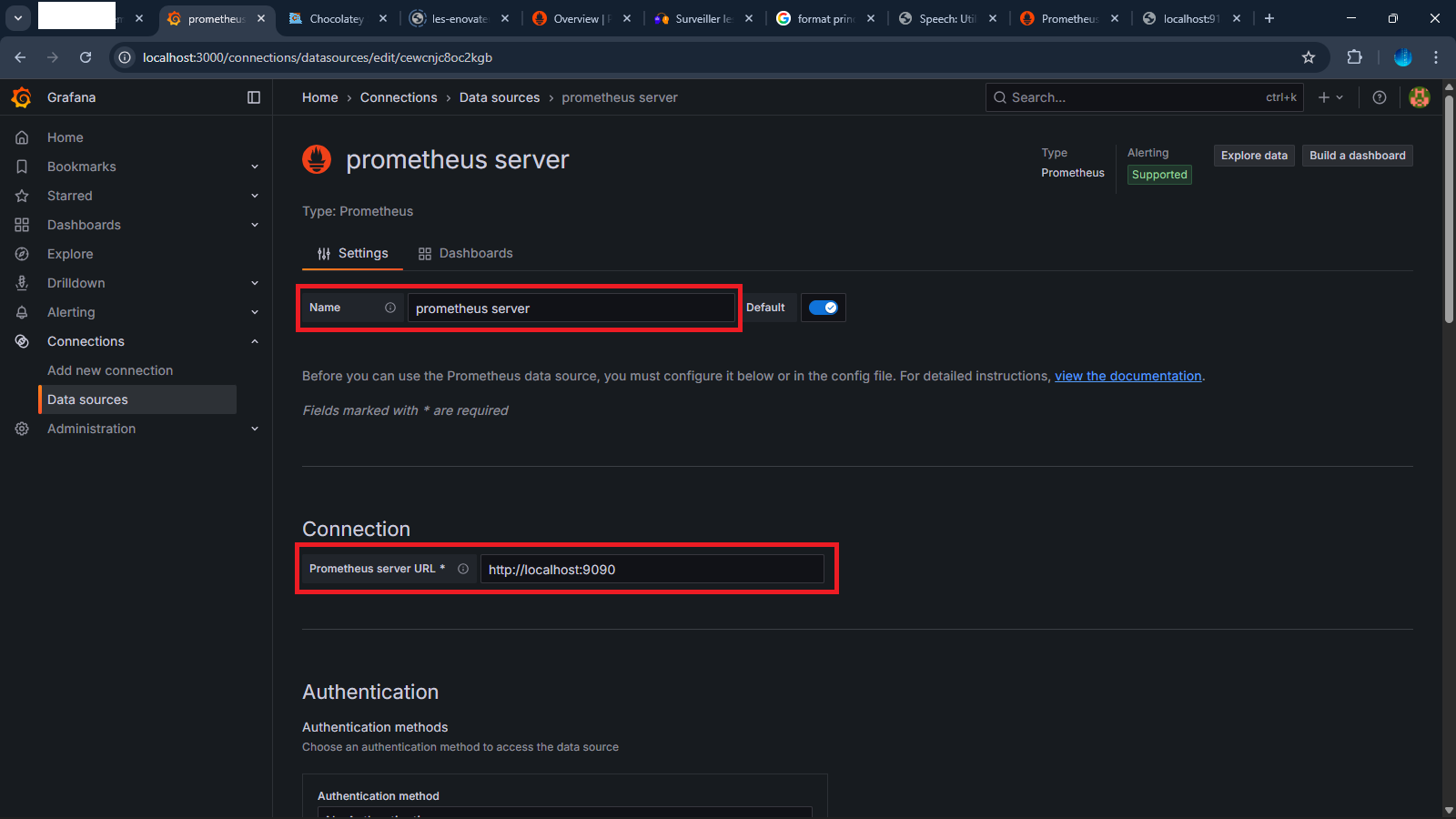Click the Alerting bell icon in sidebar

pos(22,312)
